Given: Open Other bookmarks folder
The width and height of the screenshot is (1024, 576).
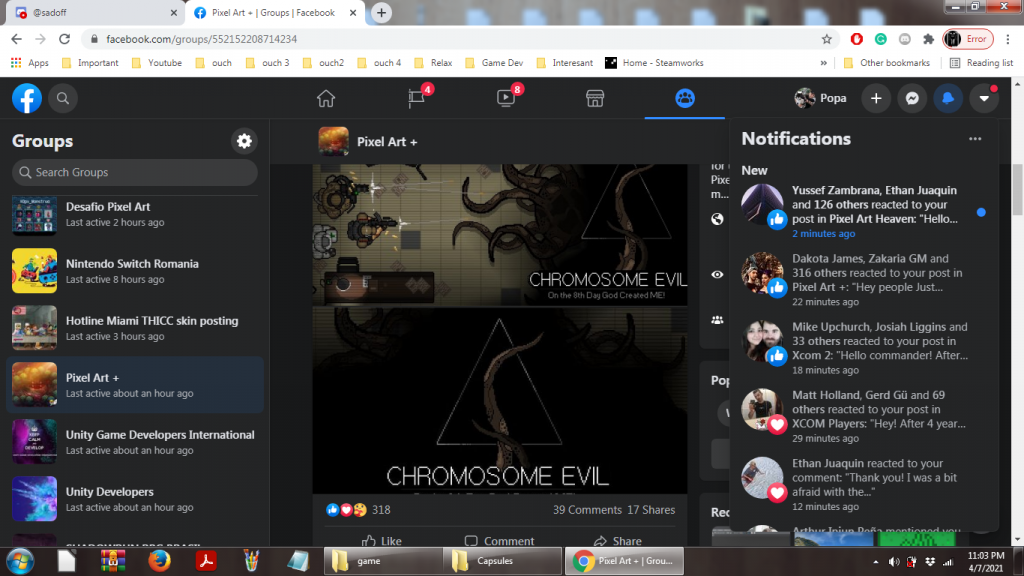Looking at the screenshot, I should (x=887, y=63).
